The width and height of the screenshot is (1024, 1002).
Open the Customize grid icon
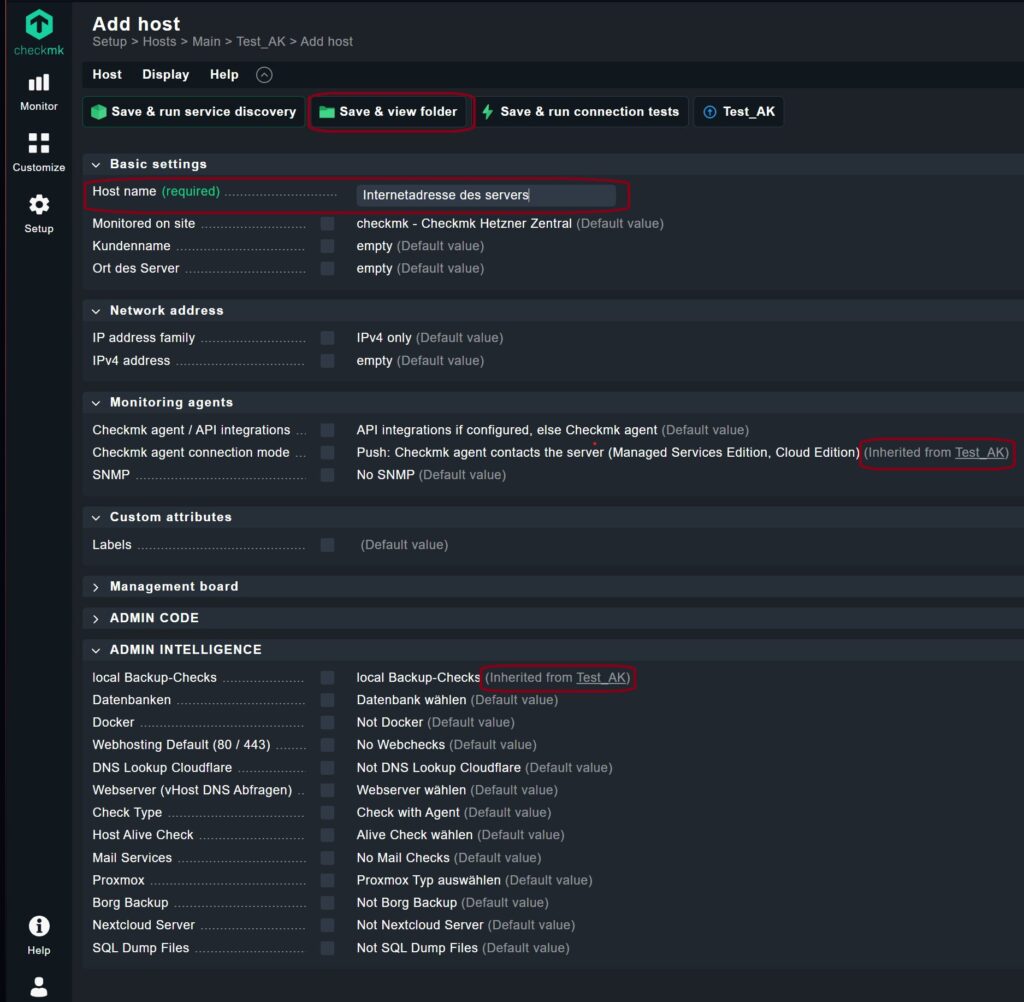39,143
